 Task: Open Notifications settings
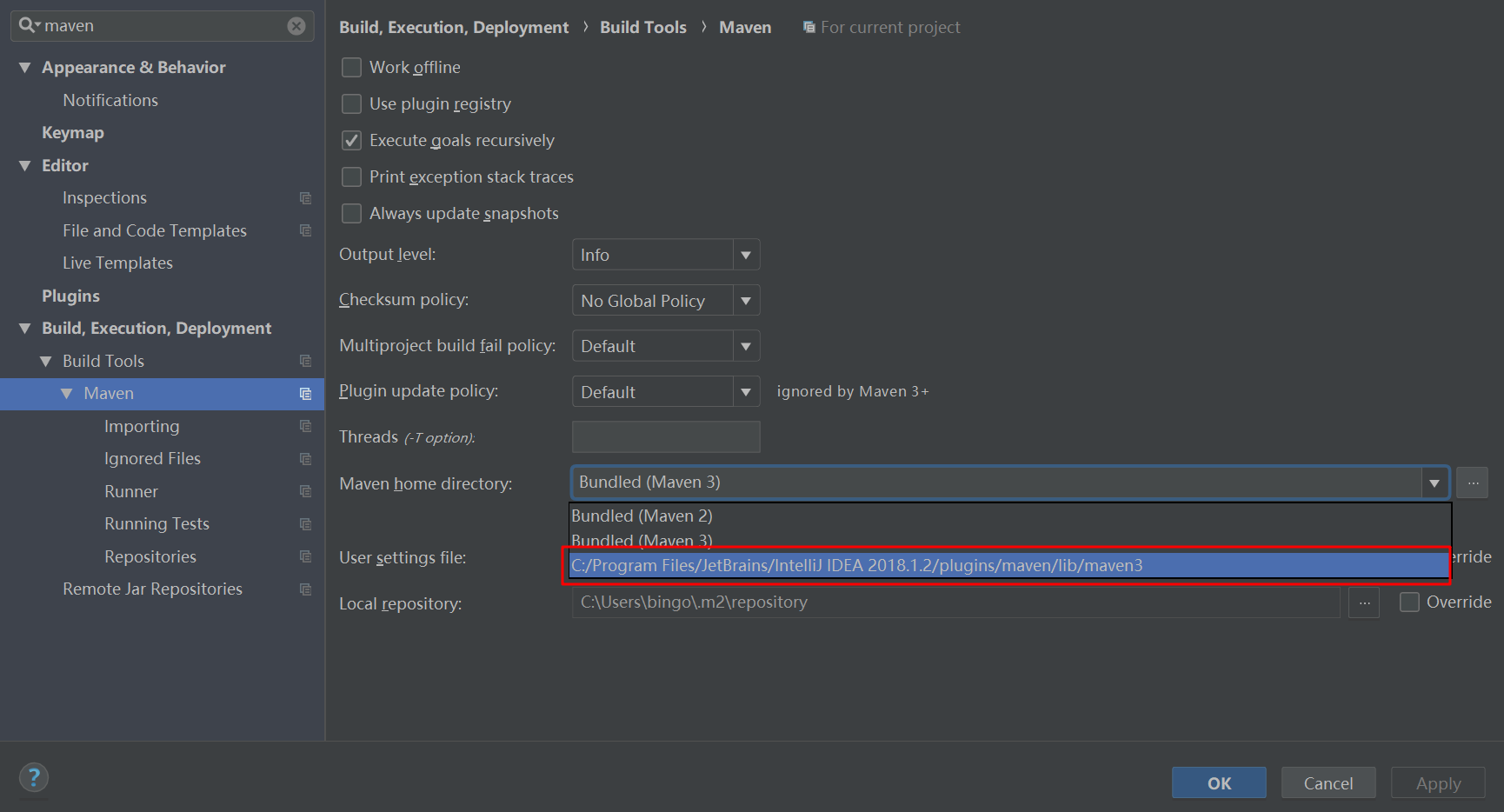pos(110,100)
